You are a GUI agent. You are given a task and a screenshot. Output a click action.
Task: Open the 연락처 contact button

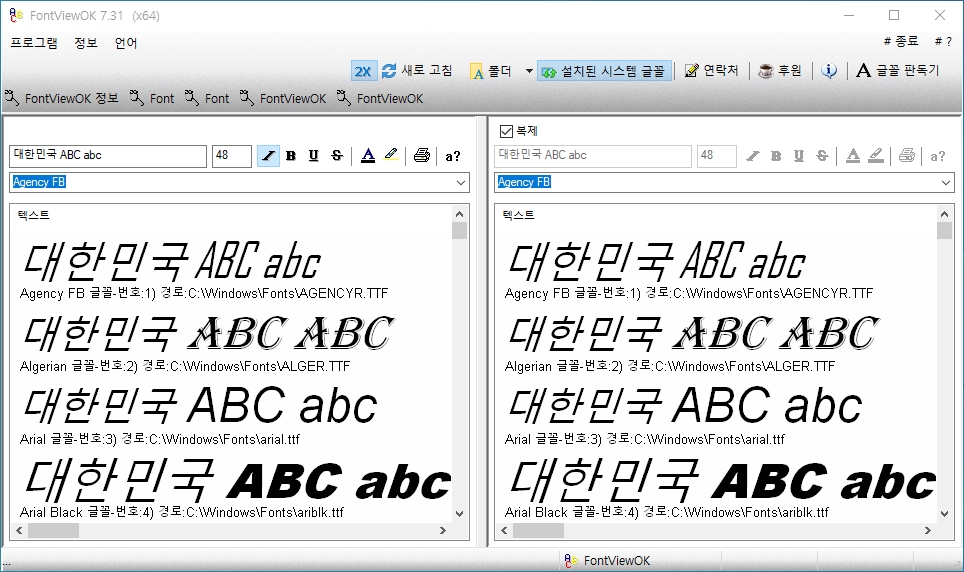pyautogui.click(x=711, y=71)
